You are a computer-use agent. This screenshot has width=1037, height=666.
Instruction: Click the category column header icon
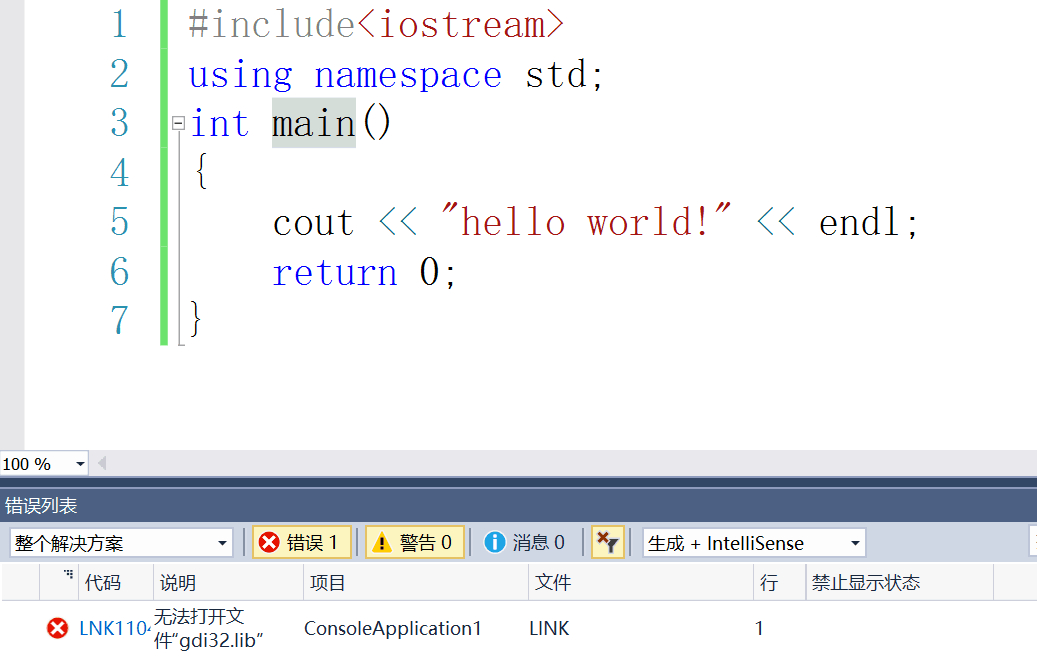point(68,574)
